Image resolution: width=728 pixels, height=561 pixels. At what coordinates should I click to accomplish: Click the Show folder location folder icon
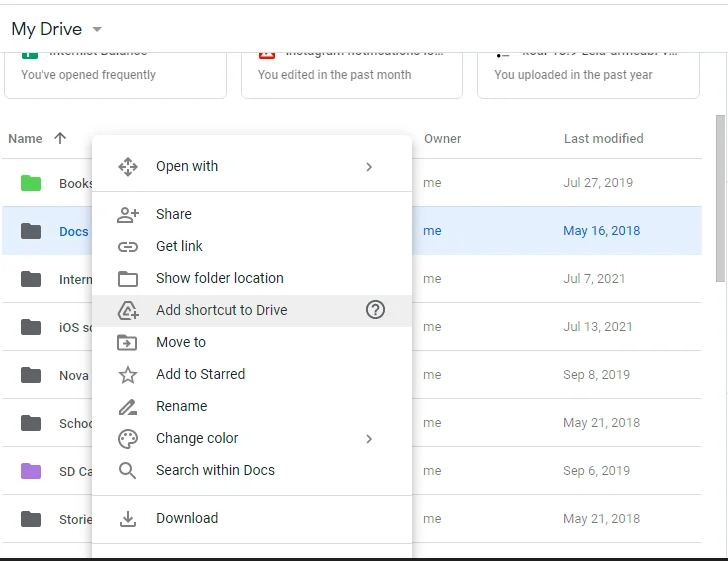pos(128,279)
